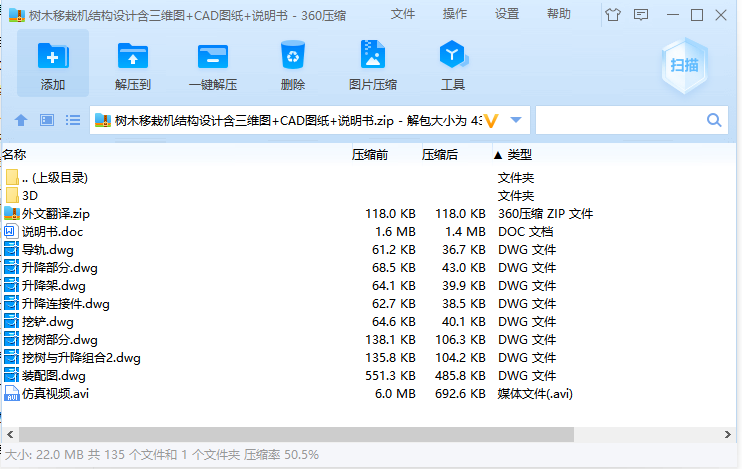Go up one directory with the up arrow
The height and width of the screenshot is (469, 742).
coord(21,120)
